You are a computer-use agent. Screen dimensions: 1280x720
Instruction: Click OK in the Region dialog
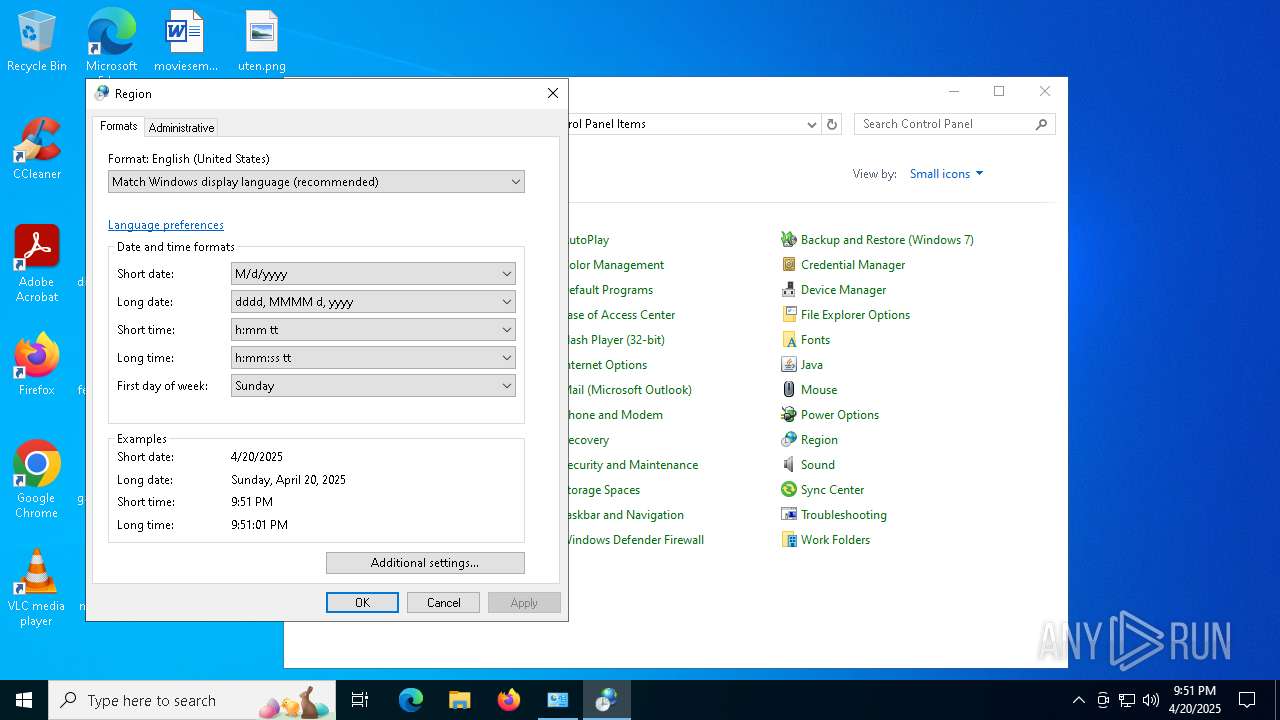(x=362, y=603)
